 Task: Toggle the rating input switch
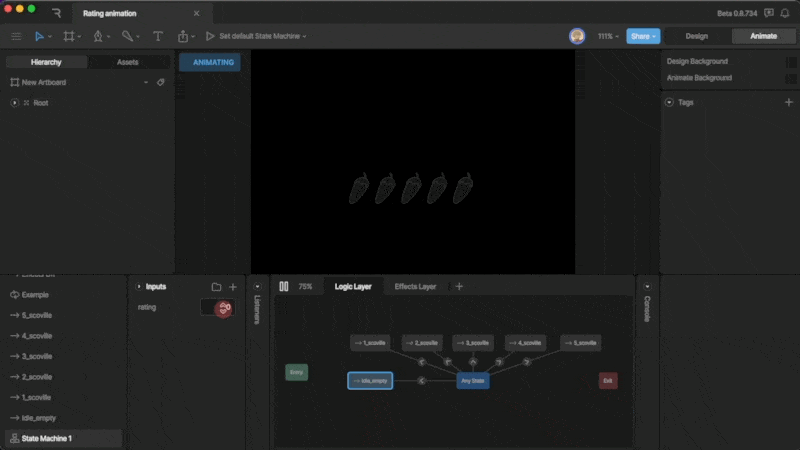click(217, 308)
